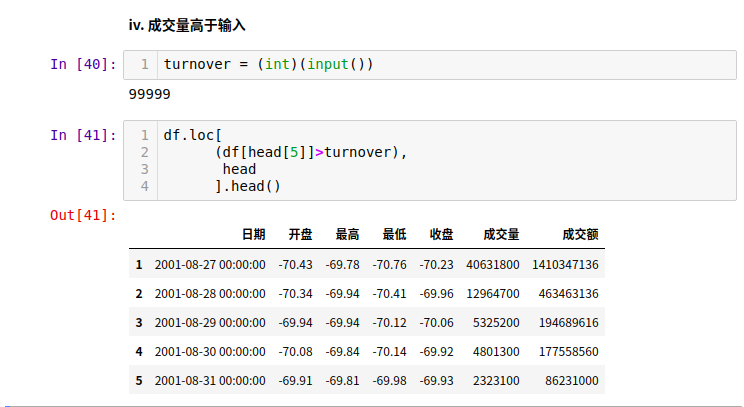This screenshot has height=407, width=744.
Task: Click the 收盘 value -70.06
Action: click(x=437, y=323)
